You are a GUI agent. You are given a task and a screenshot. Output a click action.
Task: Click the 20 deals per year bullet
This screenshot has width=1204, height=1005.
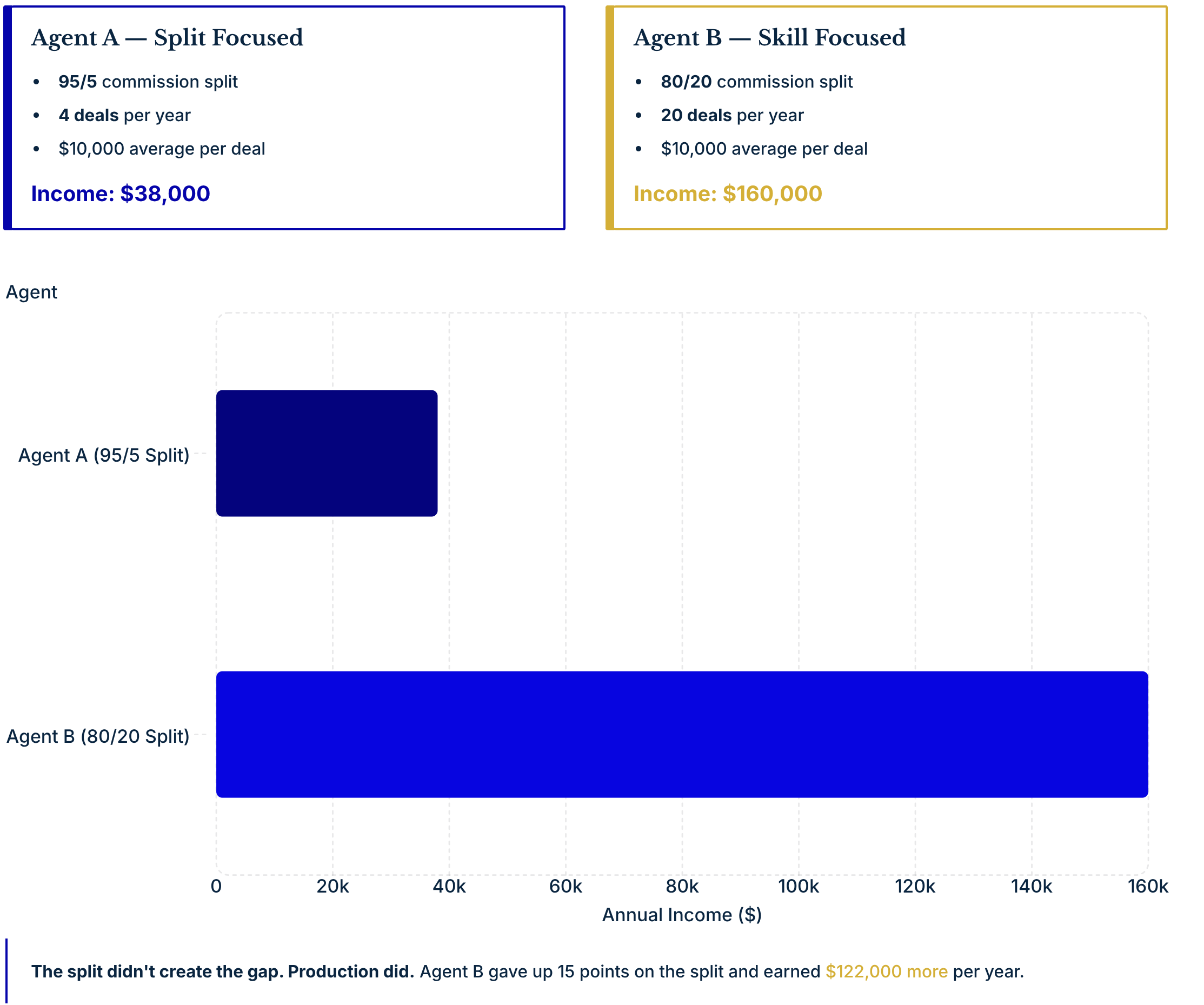731,115
